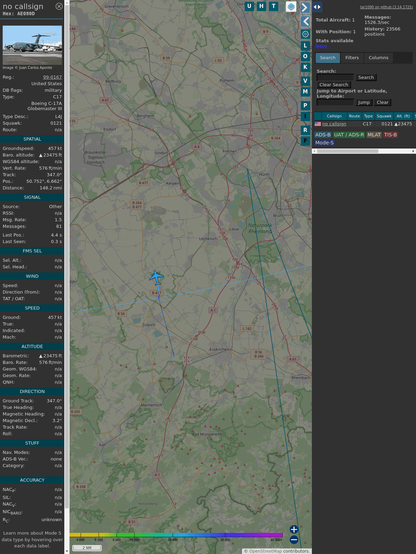Toggle the O map button
This screenshot has width=416, height=554.
coord(305,57)
